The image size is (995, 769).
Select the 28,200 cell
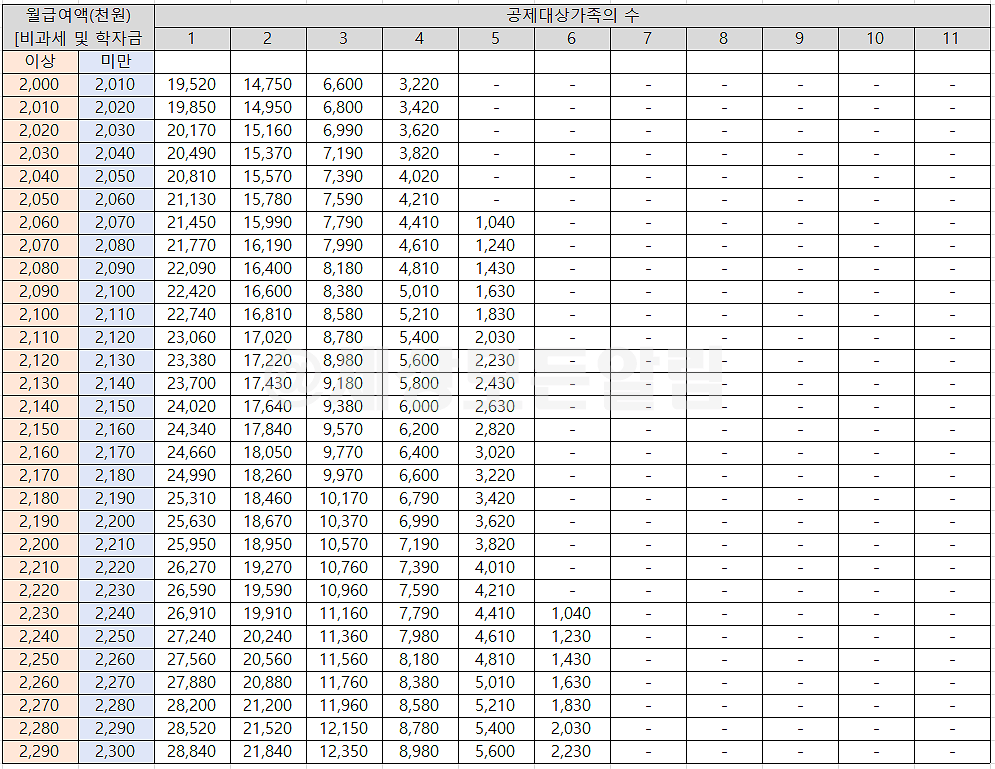coord(192,706)
